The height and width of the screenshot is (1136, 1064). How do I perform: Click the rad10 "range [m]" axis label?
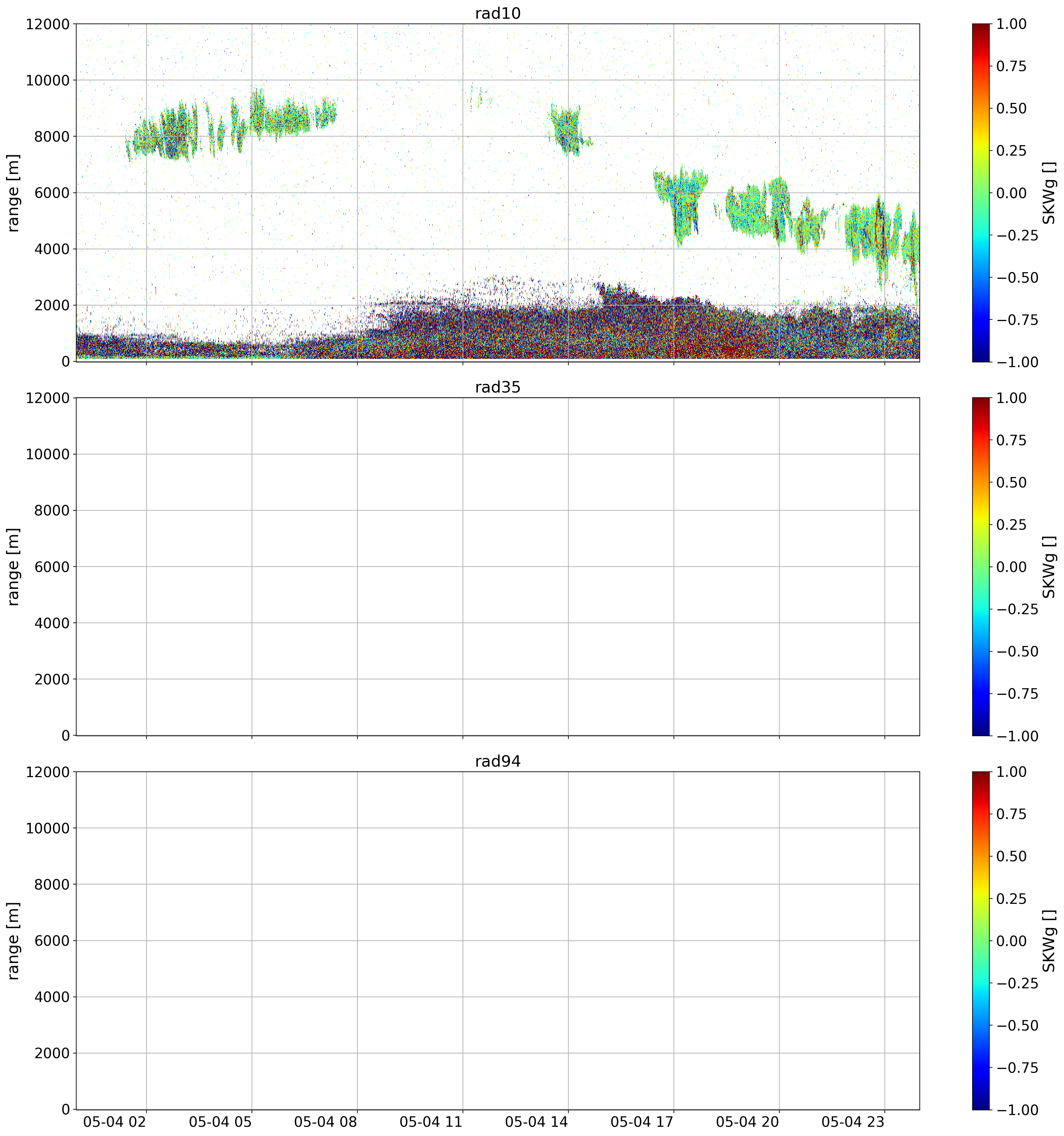(x=13, y=192)
